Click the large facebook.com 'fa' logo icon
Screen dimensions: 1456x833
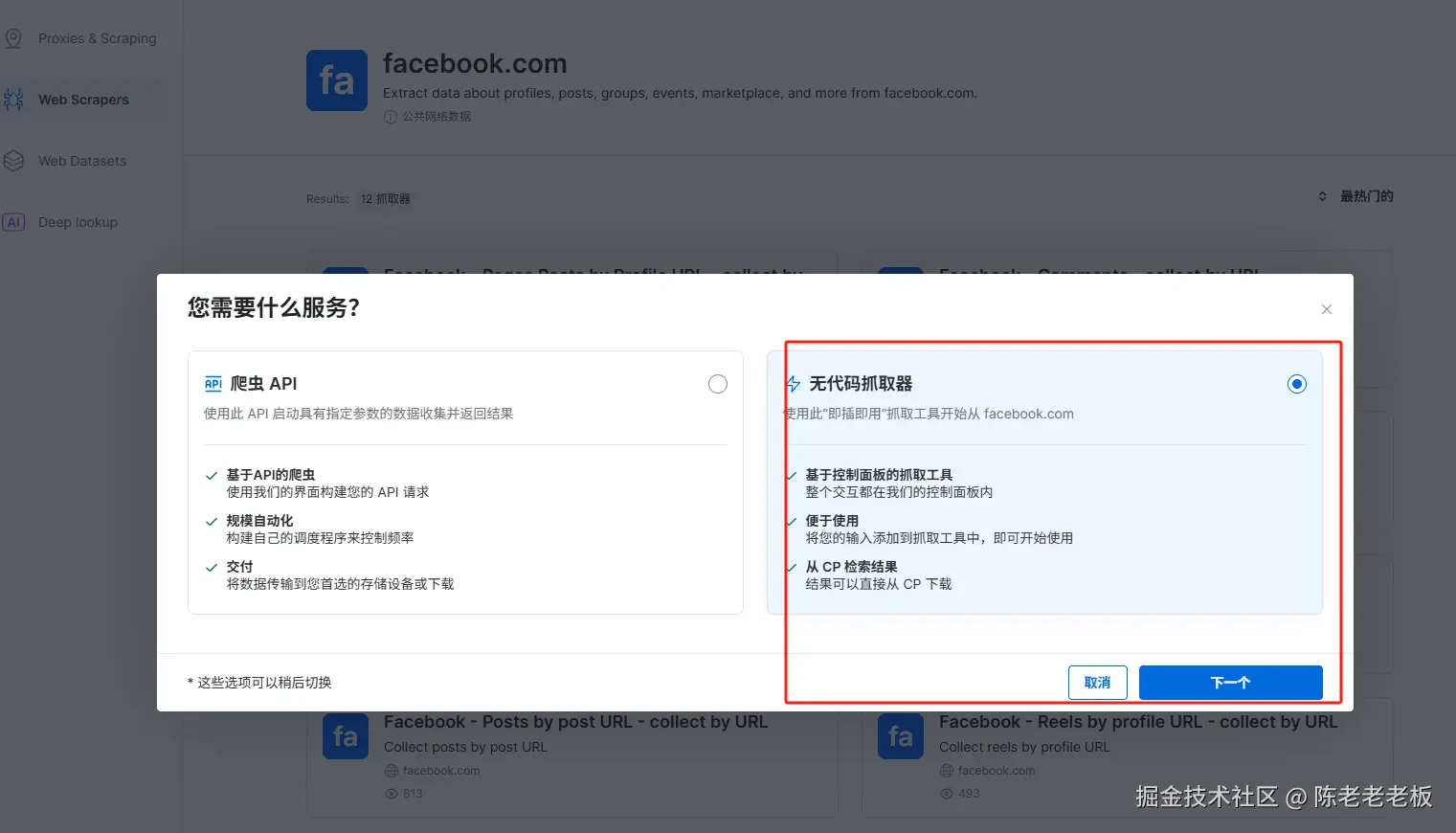coord(336,80)
